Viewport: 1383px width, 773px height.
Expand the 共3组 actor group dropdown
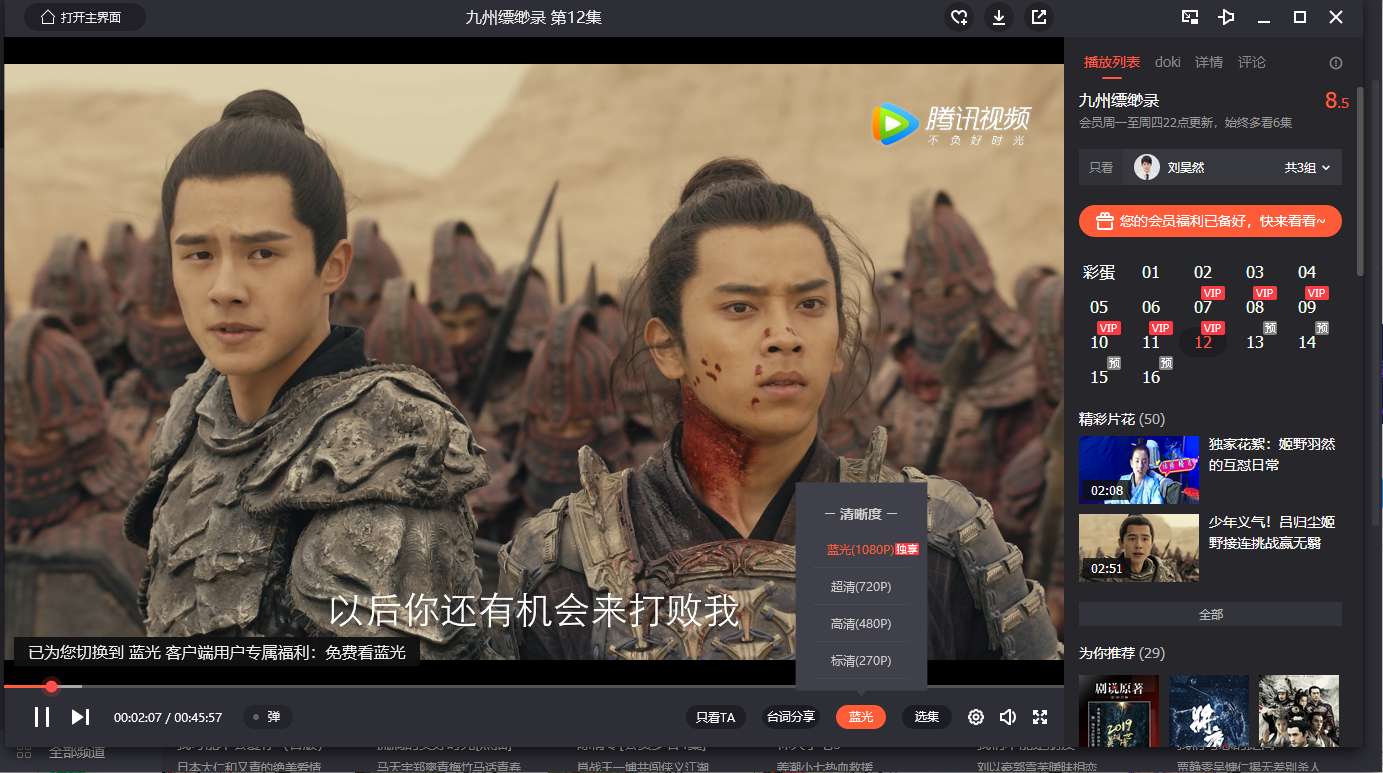(1308, 168)
